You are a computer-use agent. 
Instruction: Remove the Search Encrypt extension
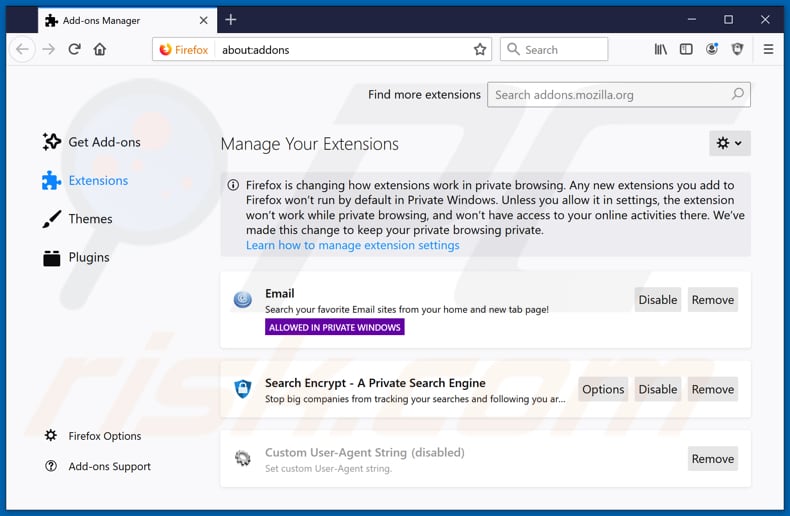(712, 390)
